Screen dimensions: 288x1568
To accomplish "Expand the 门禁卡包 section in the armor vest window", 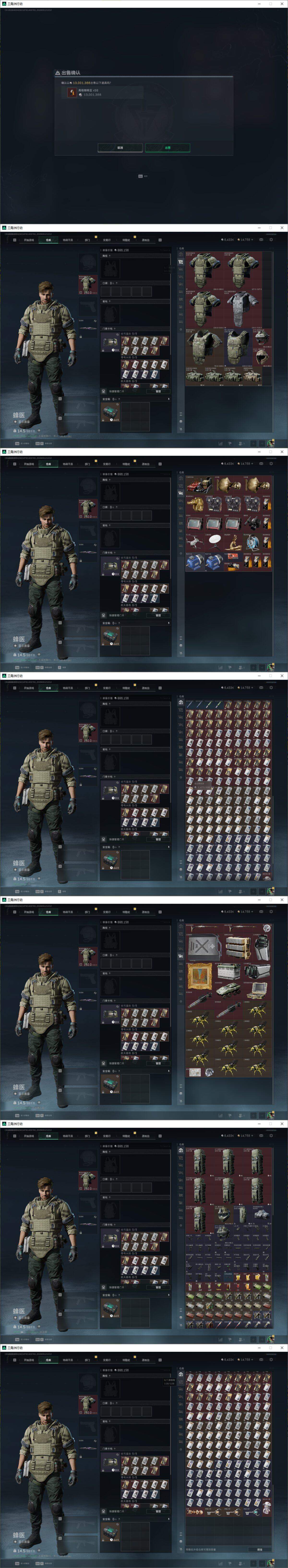I will 136,329.
